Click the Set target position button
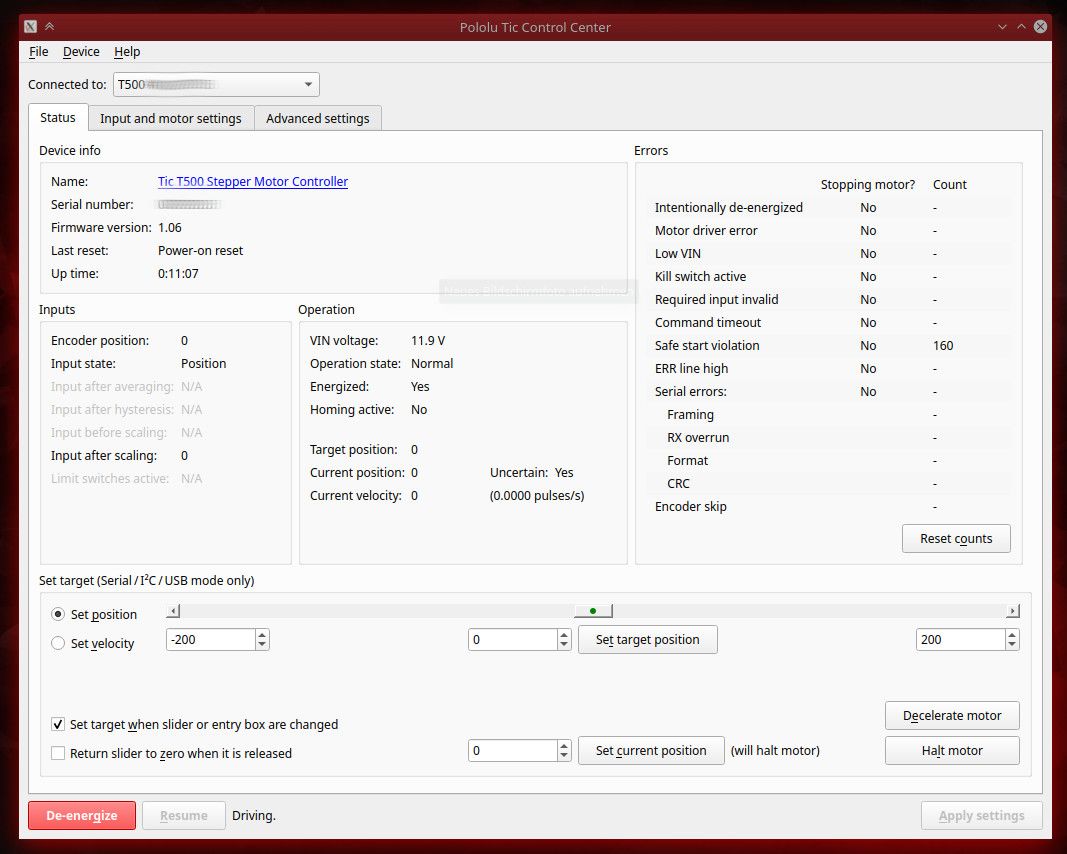 (x=647, y=639)
